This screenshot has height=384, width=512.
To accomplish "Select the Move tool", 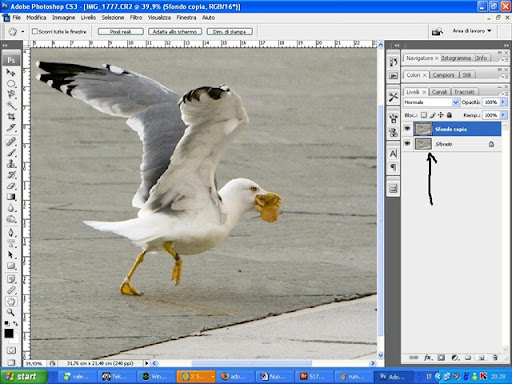I will [11, 72].
